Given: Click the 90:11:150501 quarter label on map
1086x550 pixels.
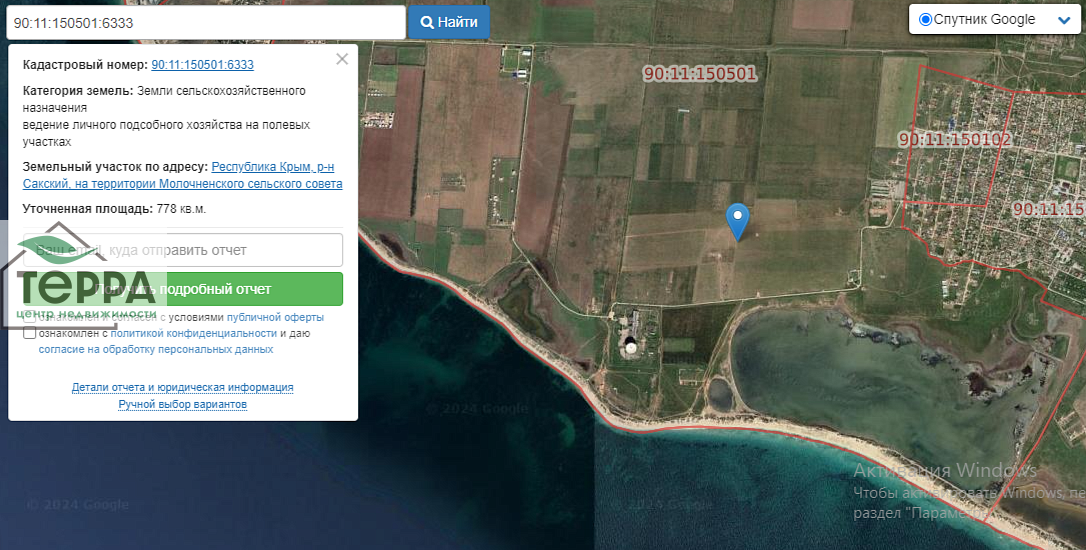Looking at the screenshot, I should click(700, 74).
